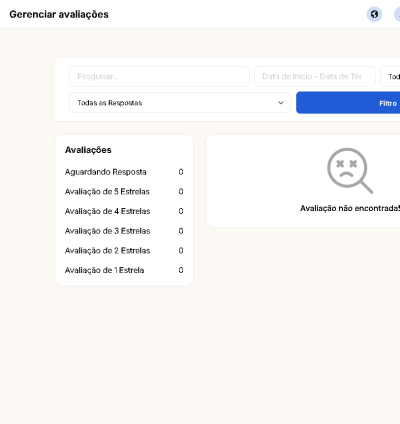
Task: Click the count next to Aguardando Resposta
Action: [181, 172]
